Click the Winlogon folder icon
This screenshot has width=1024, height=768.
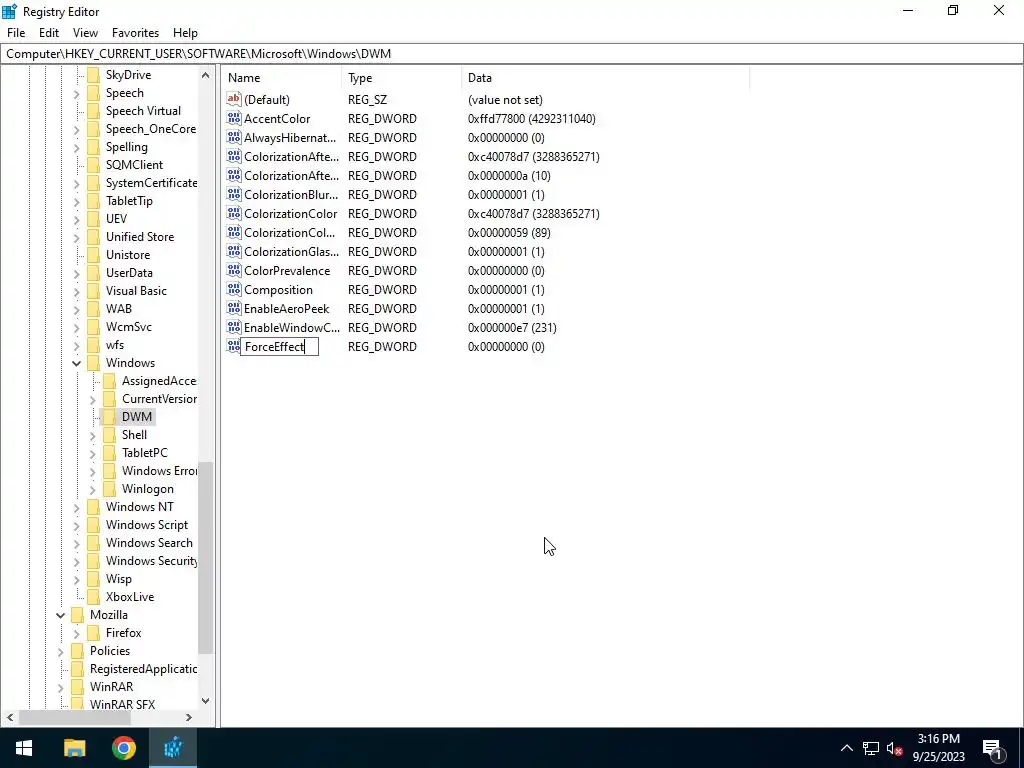[109, 488]
